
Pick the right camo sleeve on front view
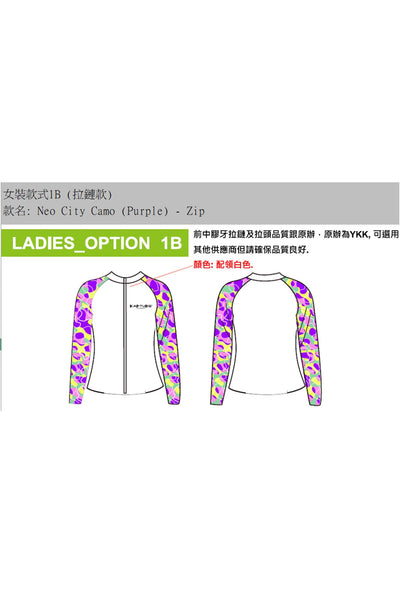point(163,337)
